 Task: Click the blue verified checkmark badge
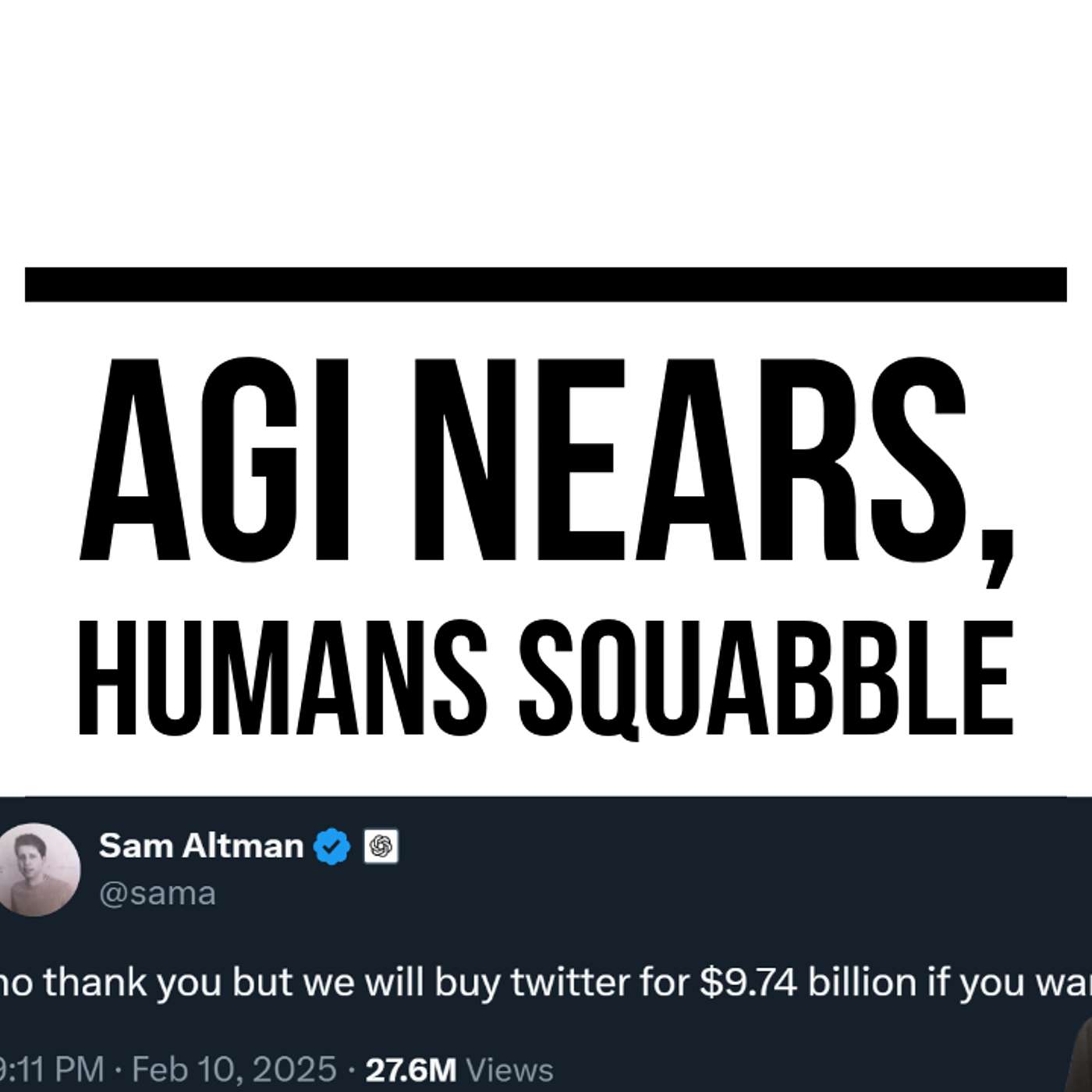[331, 846]
